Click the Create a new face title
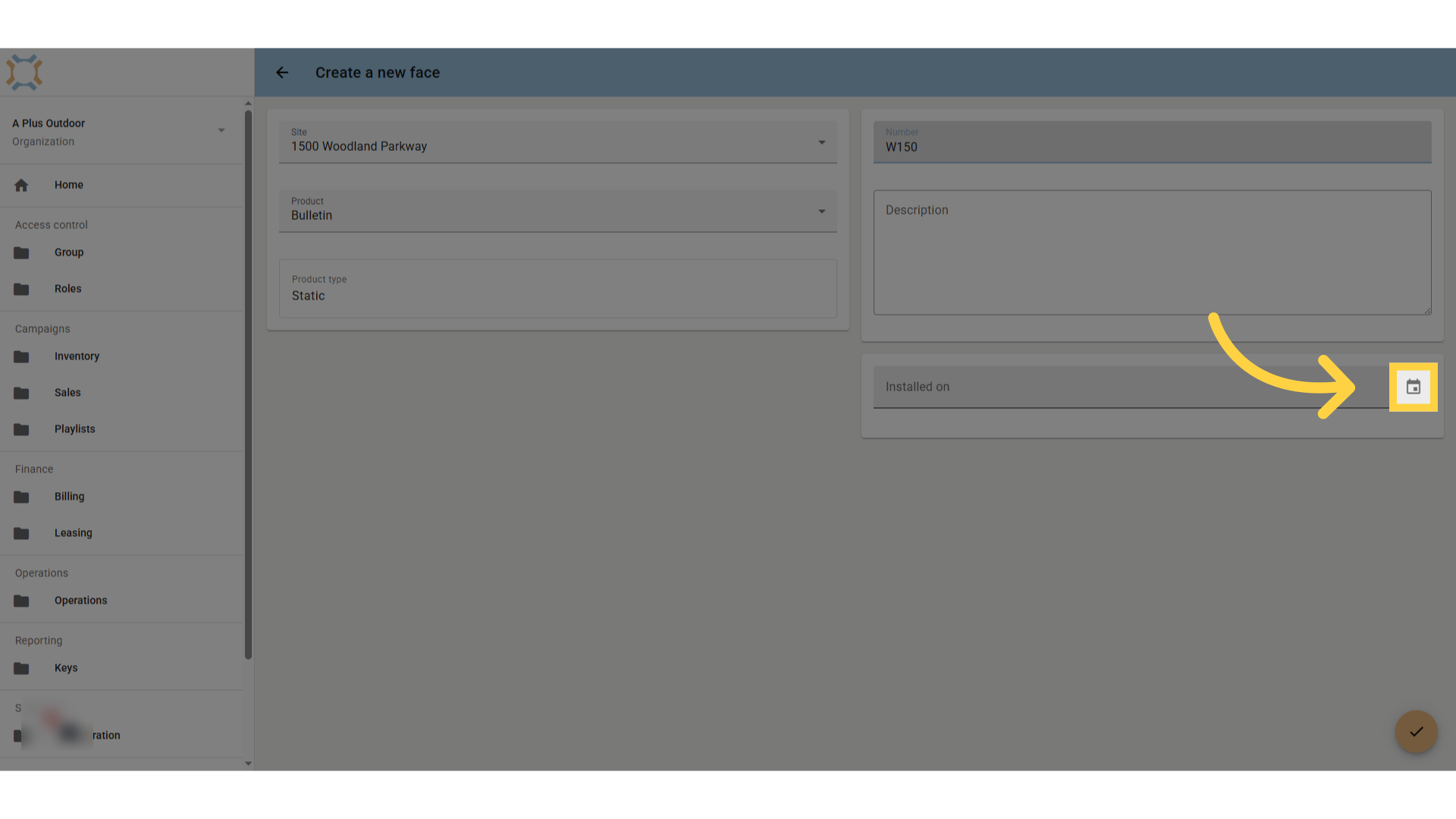This screenshot has height=819, width=1456. pyautogui.click(x=378, y=73)
